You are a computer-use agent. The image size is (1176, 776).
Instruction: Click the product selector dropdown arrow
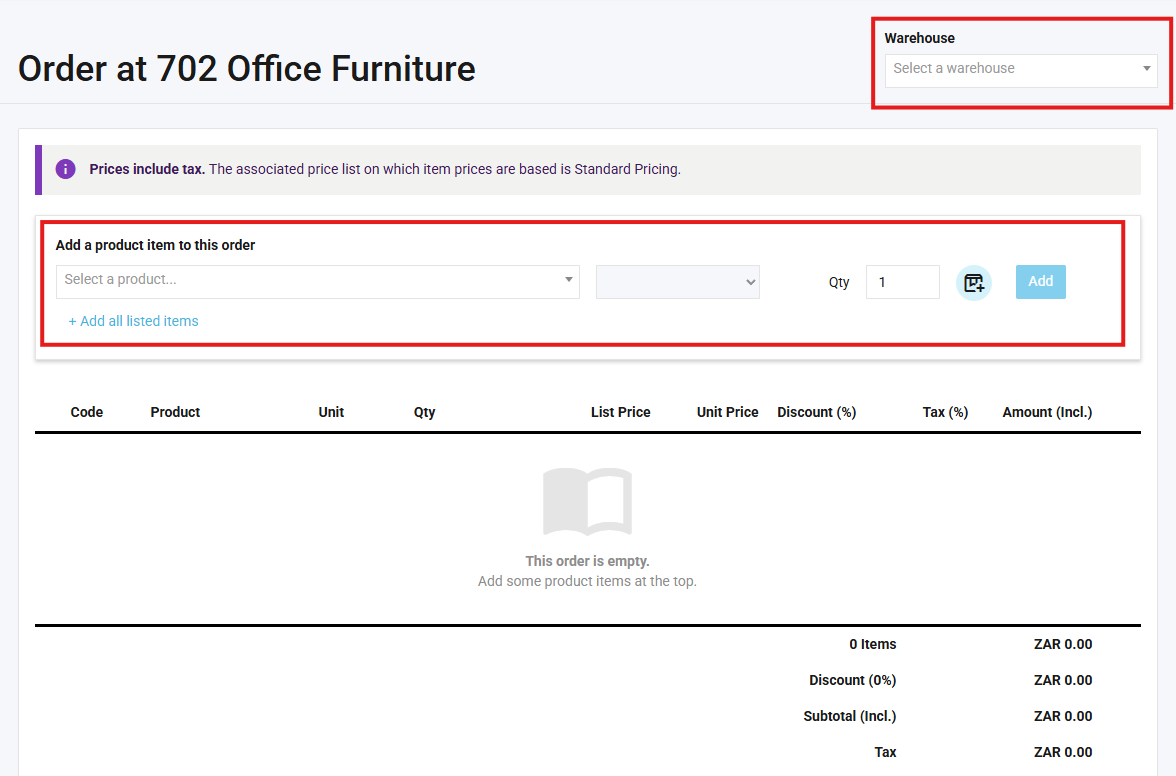[x=568, y=280]
